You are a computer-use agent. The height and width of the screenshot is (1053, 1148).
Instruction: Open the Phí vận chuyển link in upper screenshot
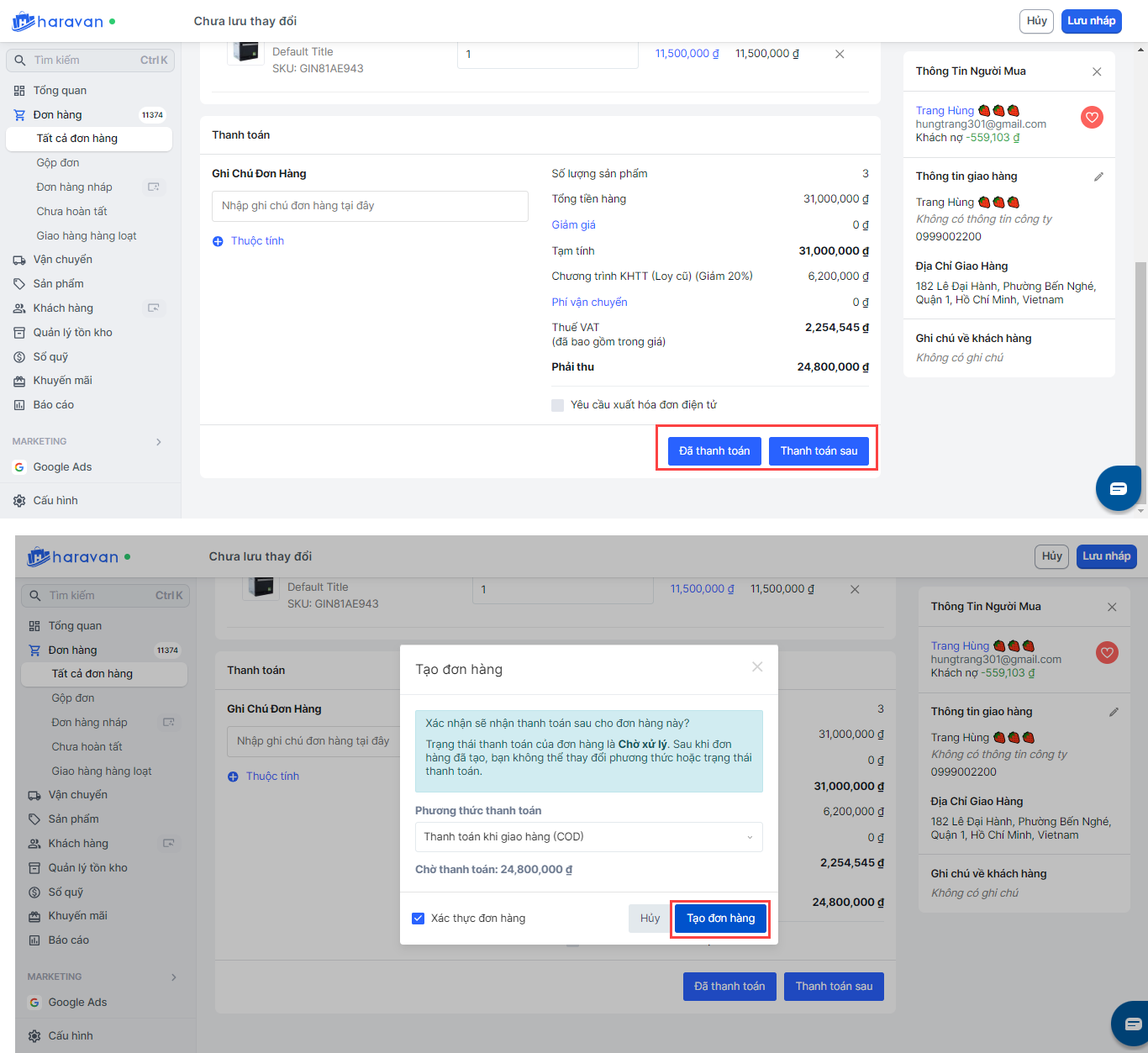(589, 303)
